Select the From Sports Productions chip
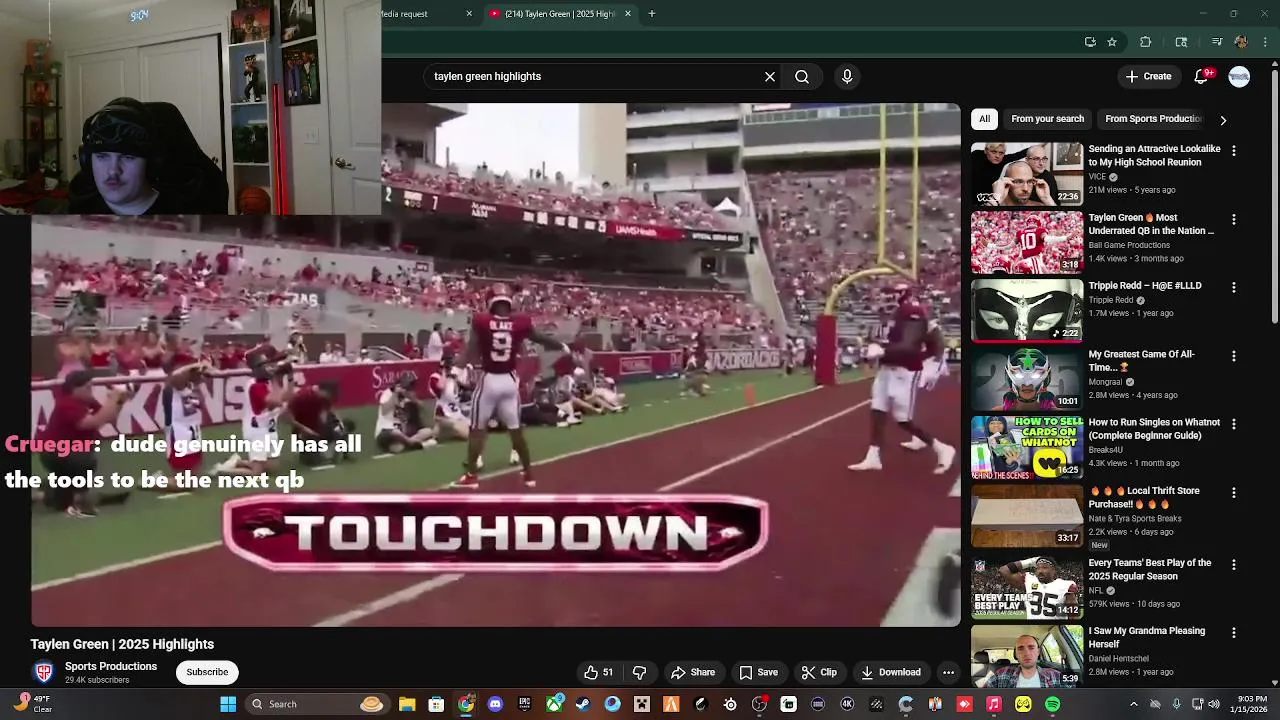Screen dimensions: 1280x720 pyautogui.click(x=1153, y=119)
